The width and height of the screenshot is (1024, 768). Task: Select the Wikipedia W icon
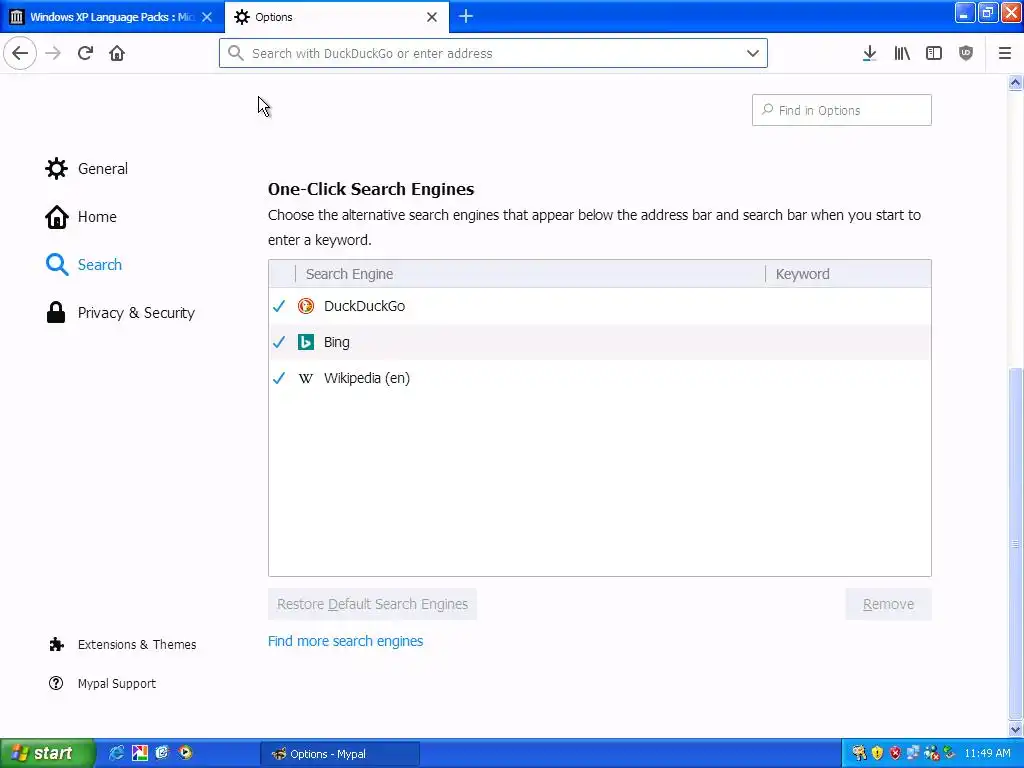point(306,378)
